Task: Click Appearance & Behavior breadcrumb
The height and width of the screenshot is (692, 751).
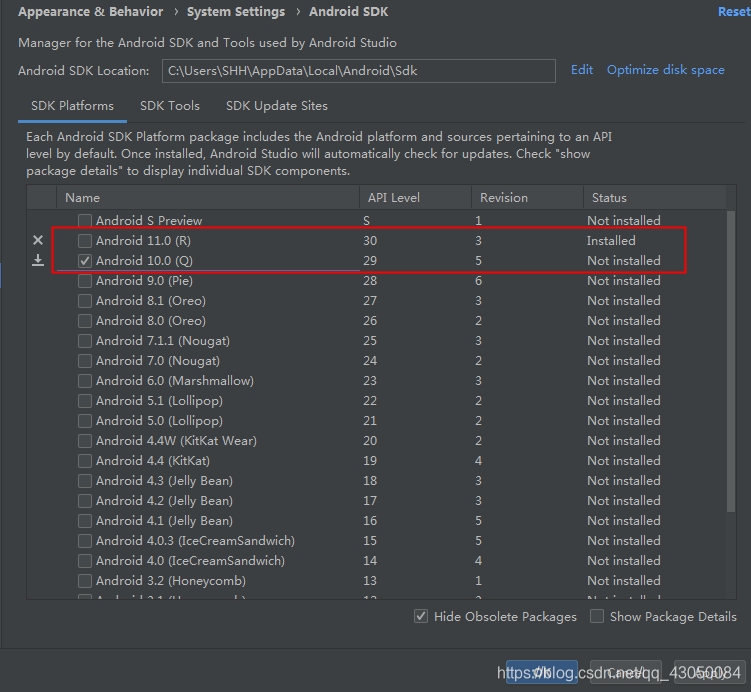Action: point(91,11)
